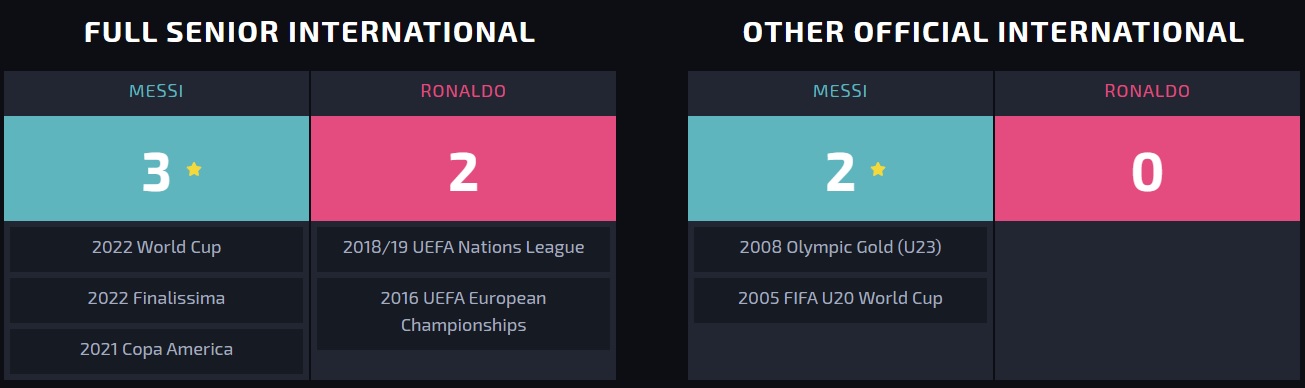The height and width of the screenshot is (388, 1305).
Task: Open the 2022 Finalissima entry
Action: [156, 300]
